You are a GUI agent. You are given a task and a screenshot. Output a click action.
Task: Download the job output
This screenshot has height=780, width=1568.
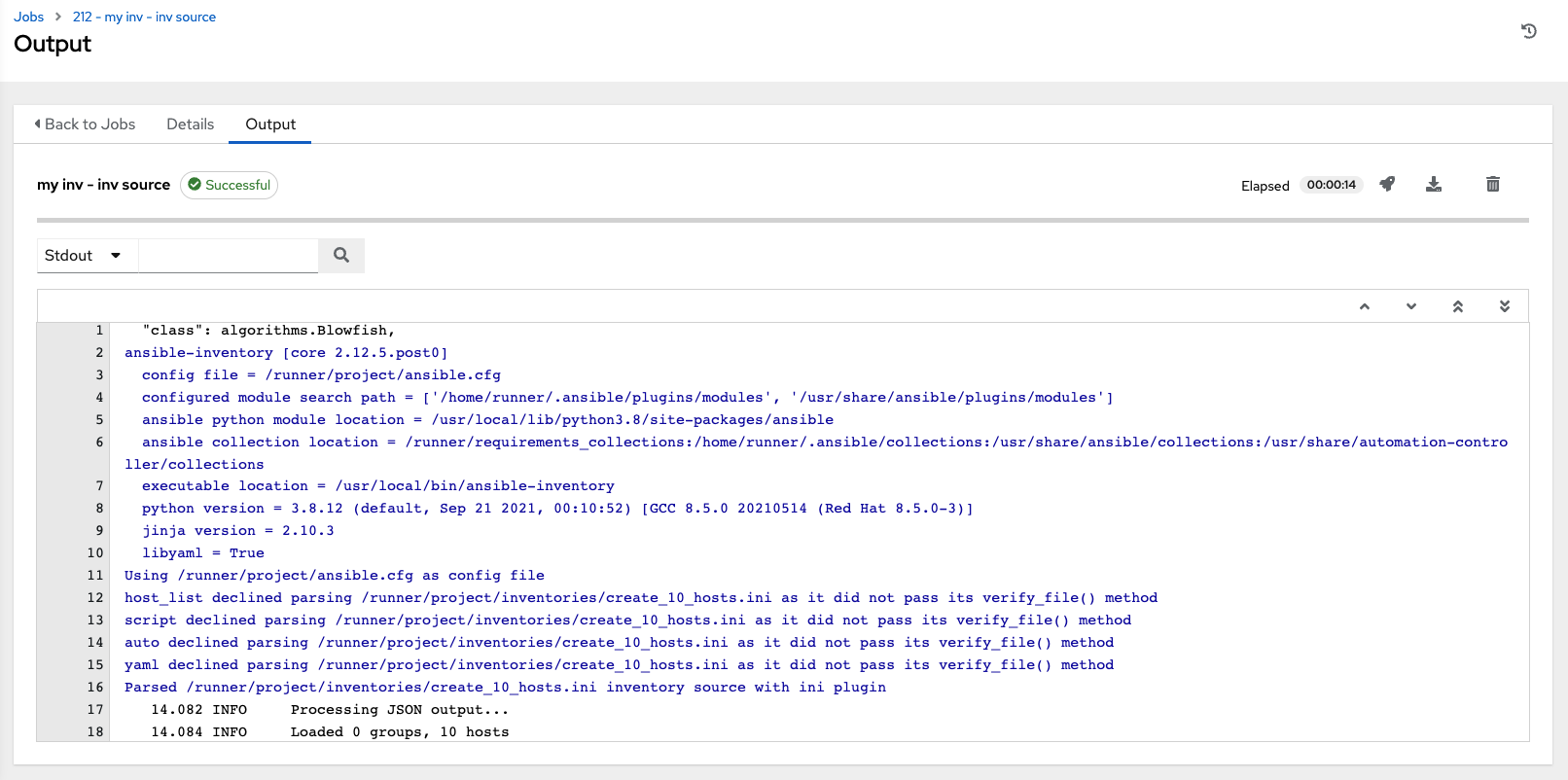[x=1433, y=184]
